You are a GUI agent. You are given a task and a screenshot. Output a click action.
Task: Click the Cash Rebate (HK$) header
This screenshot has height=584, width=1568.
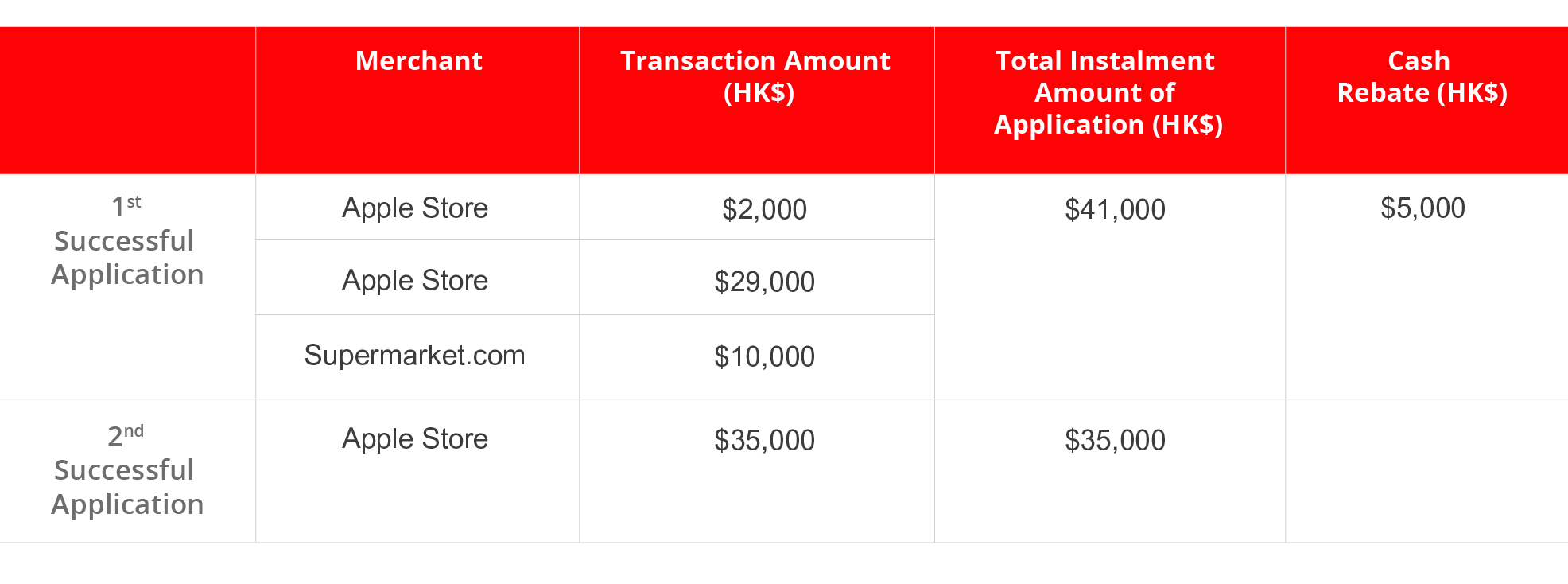(1422, 76)
